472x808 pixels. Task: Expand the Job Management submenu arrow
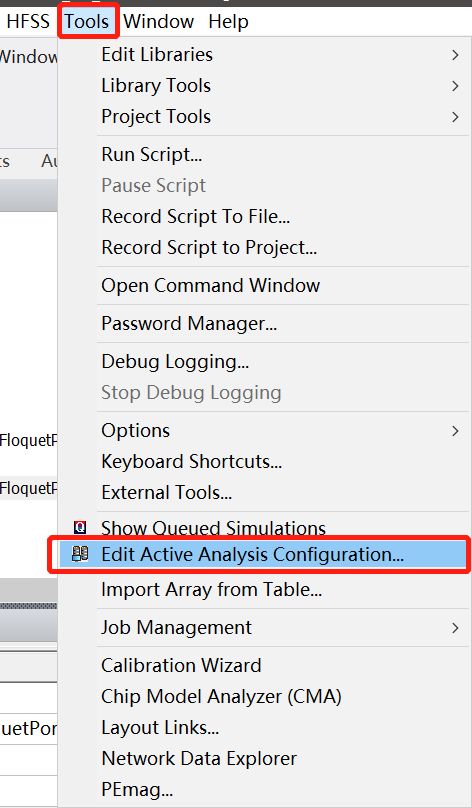[x=455, y=628]
